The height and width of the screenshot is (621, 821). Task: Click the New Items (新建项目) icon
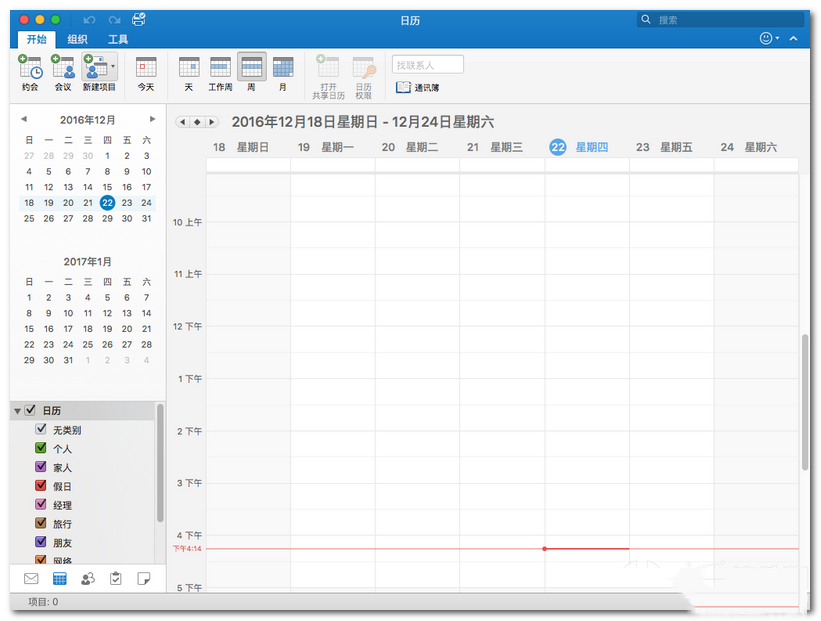pyautogui.click(x=95, y=68)
